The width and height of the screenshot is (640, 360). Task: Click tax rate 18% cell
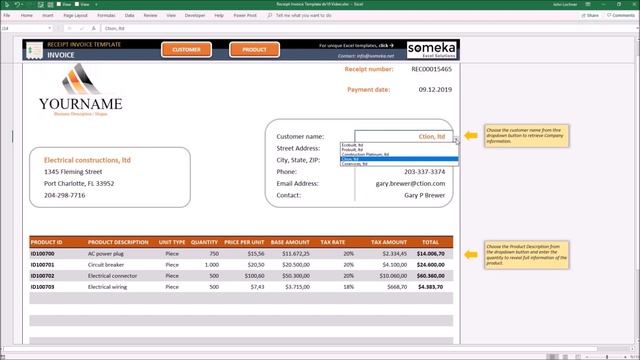(349, 287)
